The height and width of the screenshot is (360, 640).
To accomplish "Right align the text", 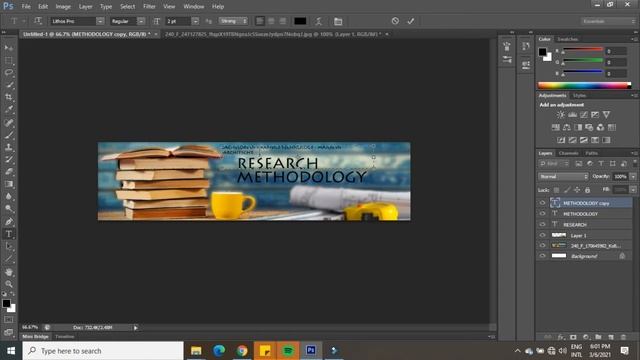I will pos(282,21).
